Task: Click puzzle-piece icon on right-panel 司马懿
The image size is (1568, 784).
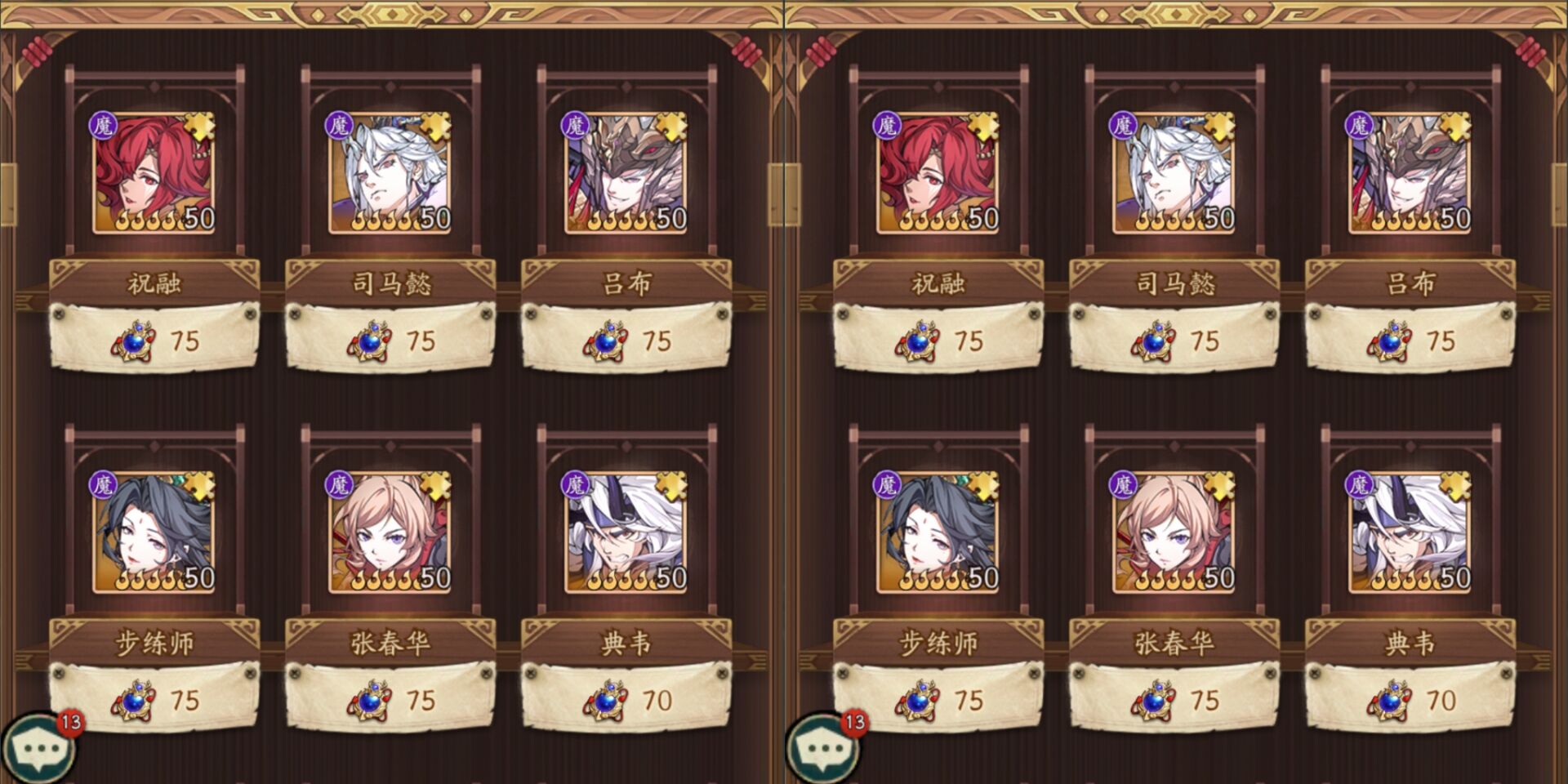Action: [1219, 127]
